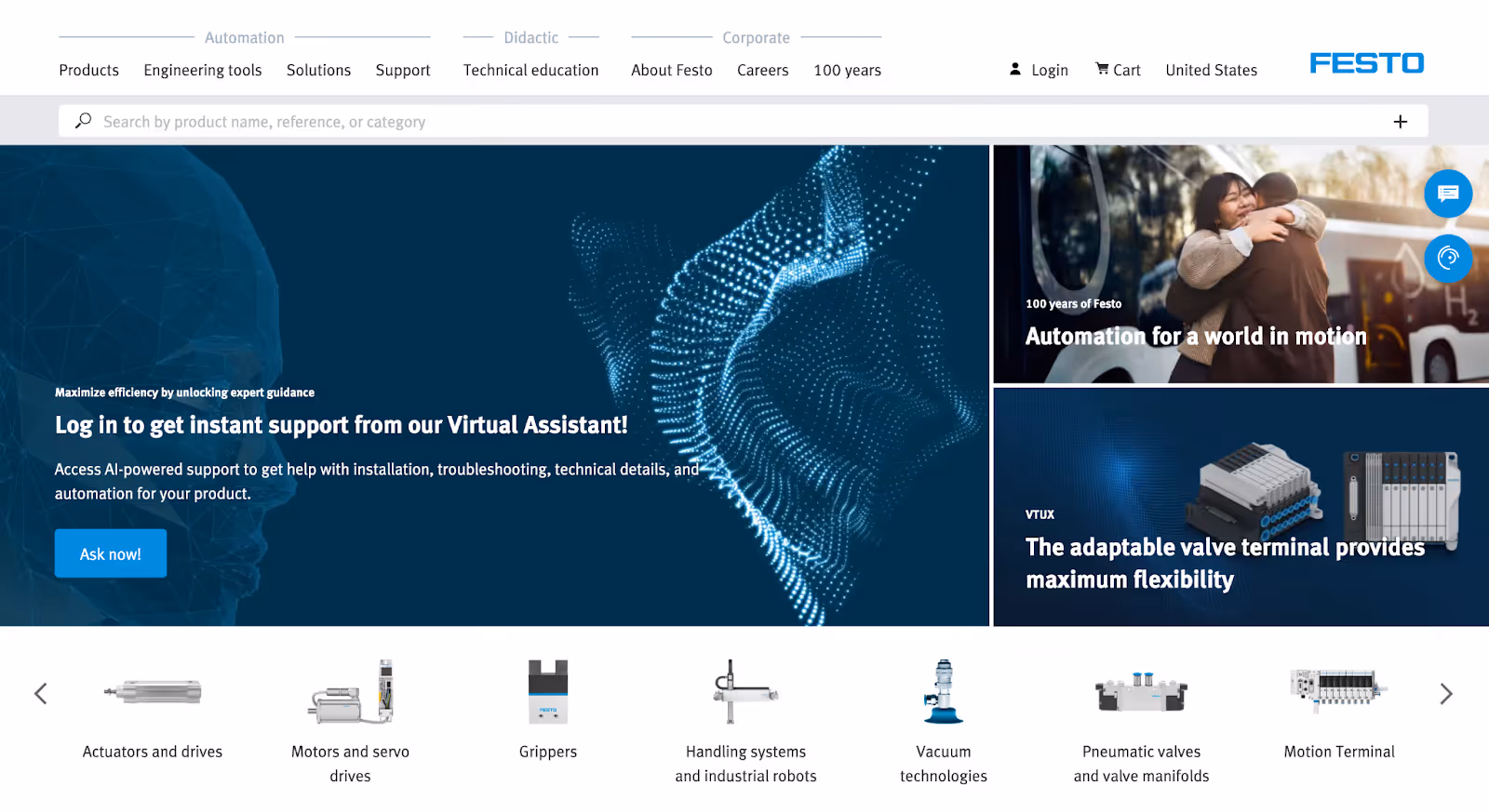This screenshot has width=1489, height=812.
Task: Change country via United States link
Action: [1212, 71]
